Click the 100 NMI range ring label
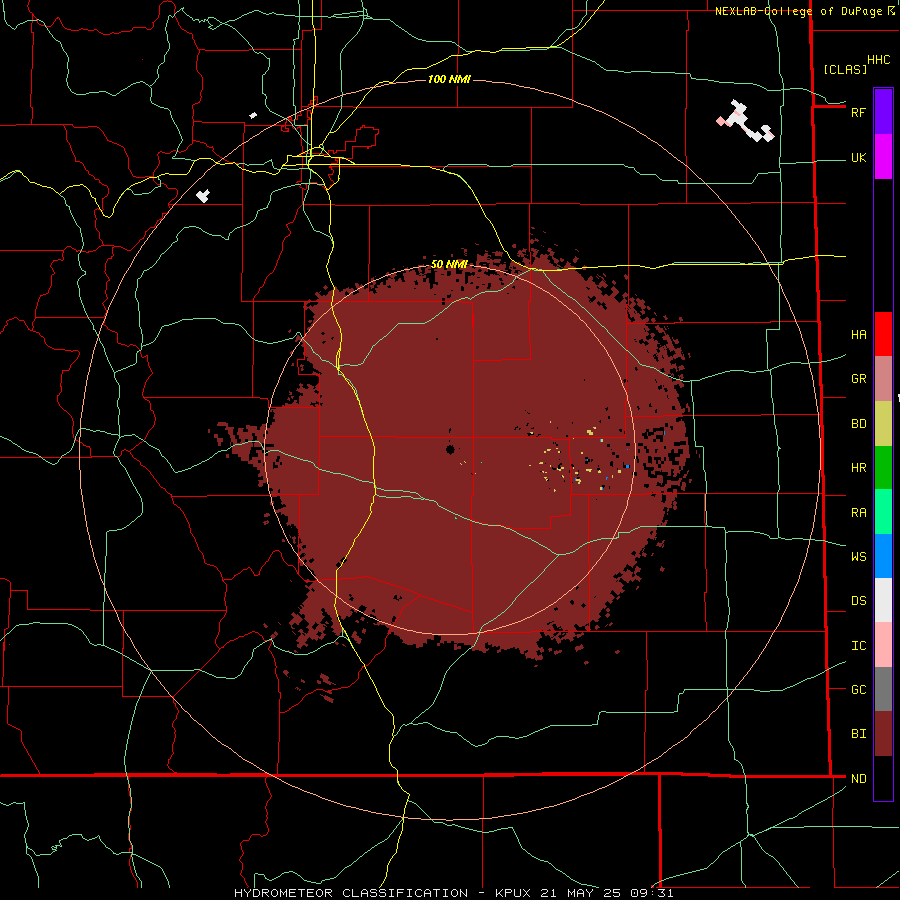The width and height of the screenshot is (900, 900). (449, 79)
